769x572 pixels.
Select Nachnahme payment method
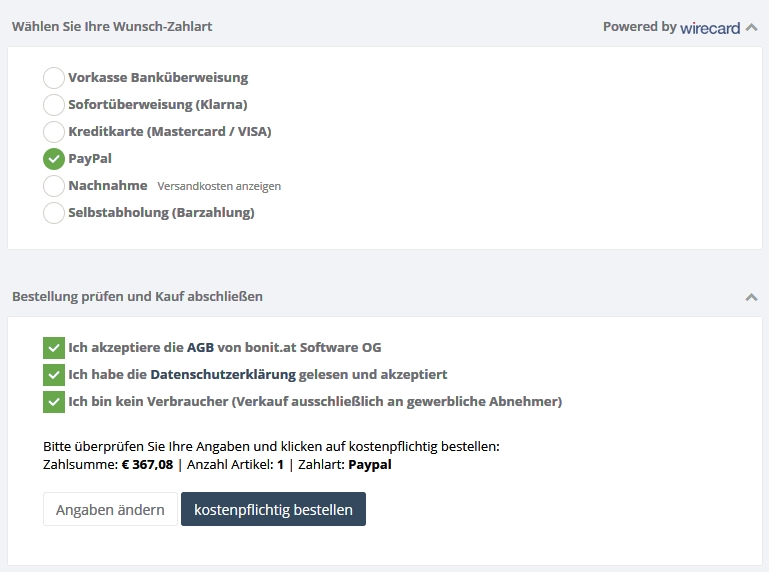[54, 185]
